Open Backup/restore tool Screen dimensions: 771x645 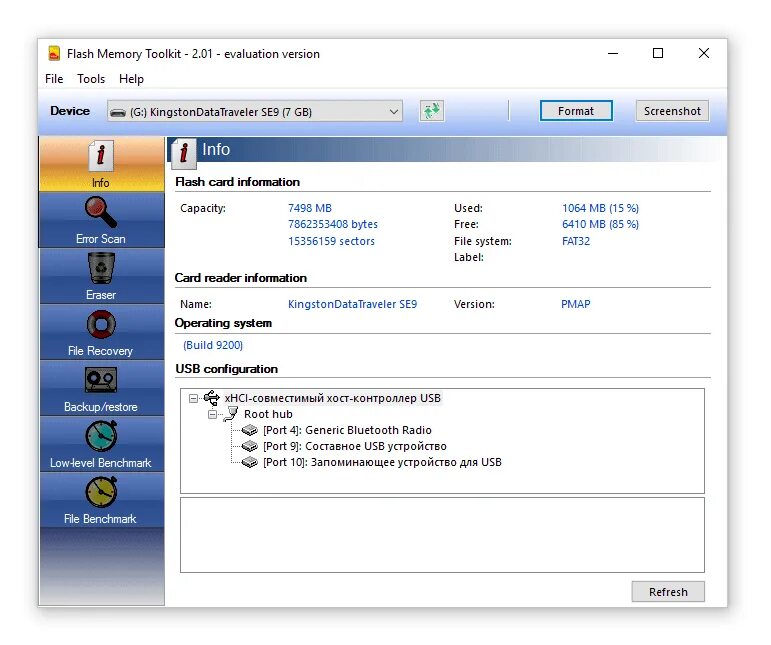click(101, 388)
